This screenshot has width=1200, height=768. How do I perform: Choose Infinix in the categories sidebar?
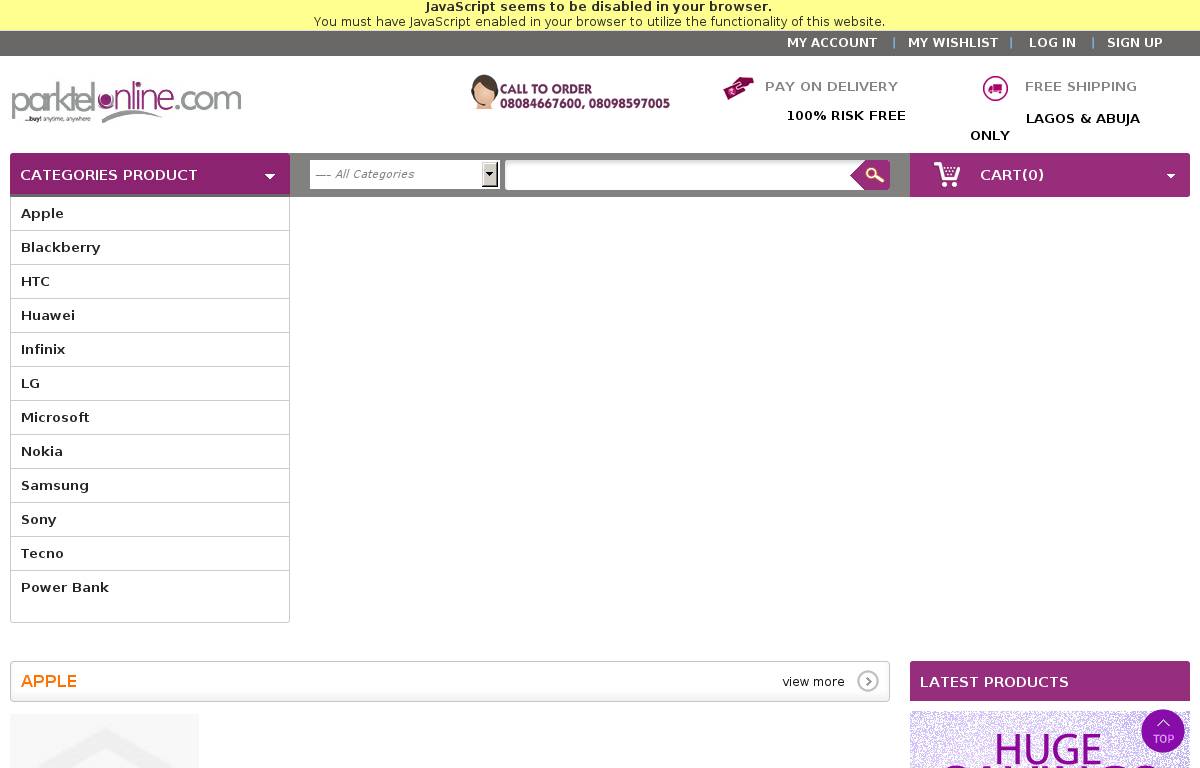(43, 349)
